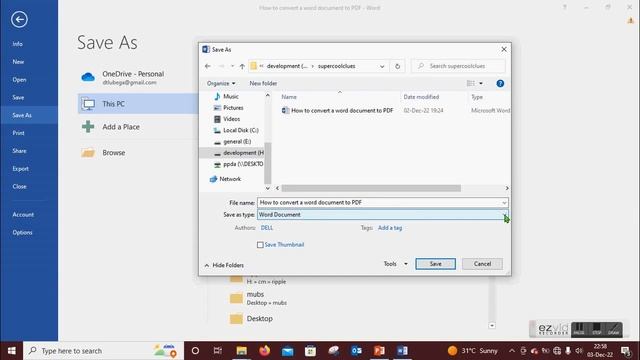The image size is (640, 360).
Task: Click the File name input box
Action: tap(380, 202)
